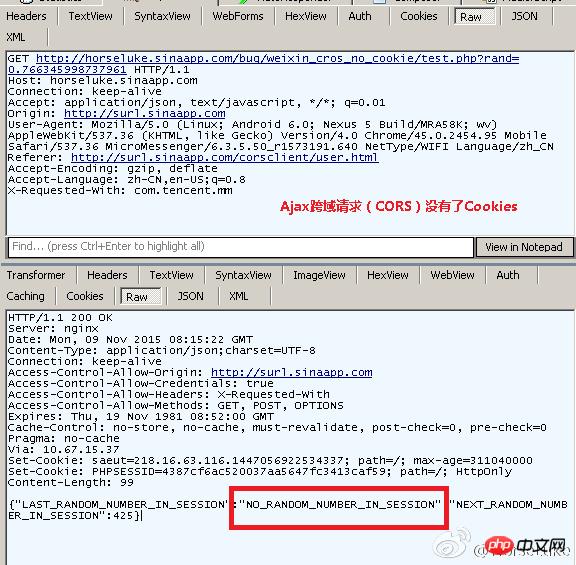Switch to response ImageView tab
576x565 pixels.
(319, 275)
